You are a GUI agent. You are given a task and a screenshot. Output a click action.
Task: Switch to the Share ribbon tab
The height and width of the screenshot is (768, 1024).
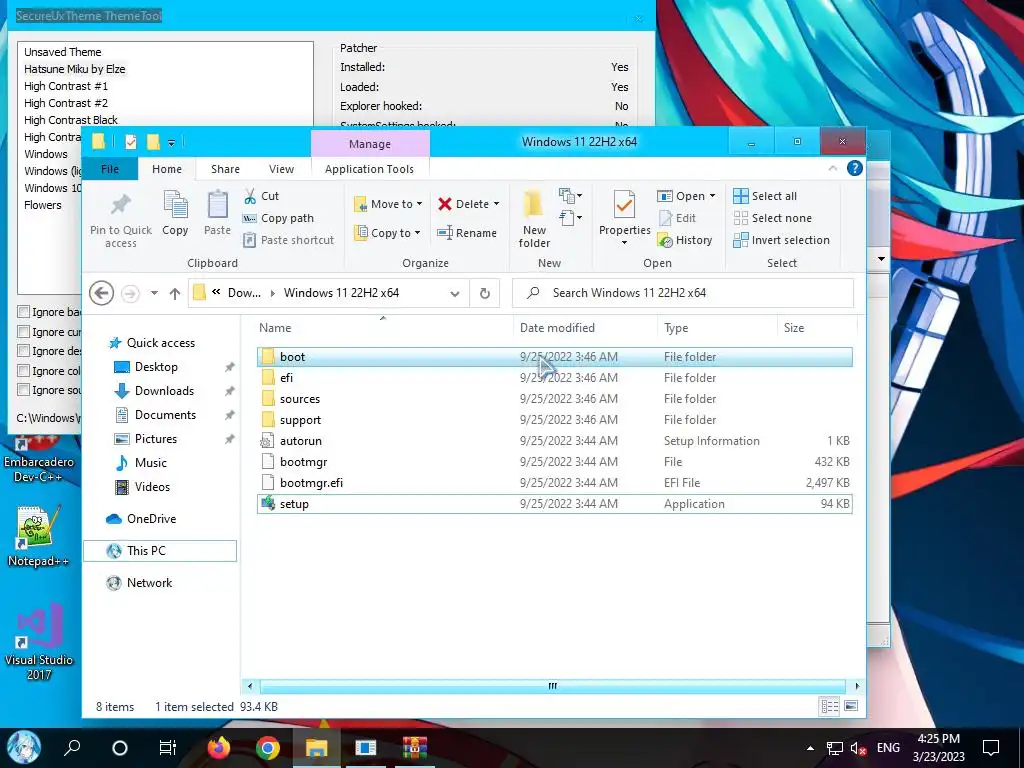(x=225, y=169)
